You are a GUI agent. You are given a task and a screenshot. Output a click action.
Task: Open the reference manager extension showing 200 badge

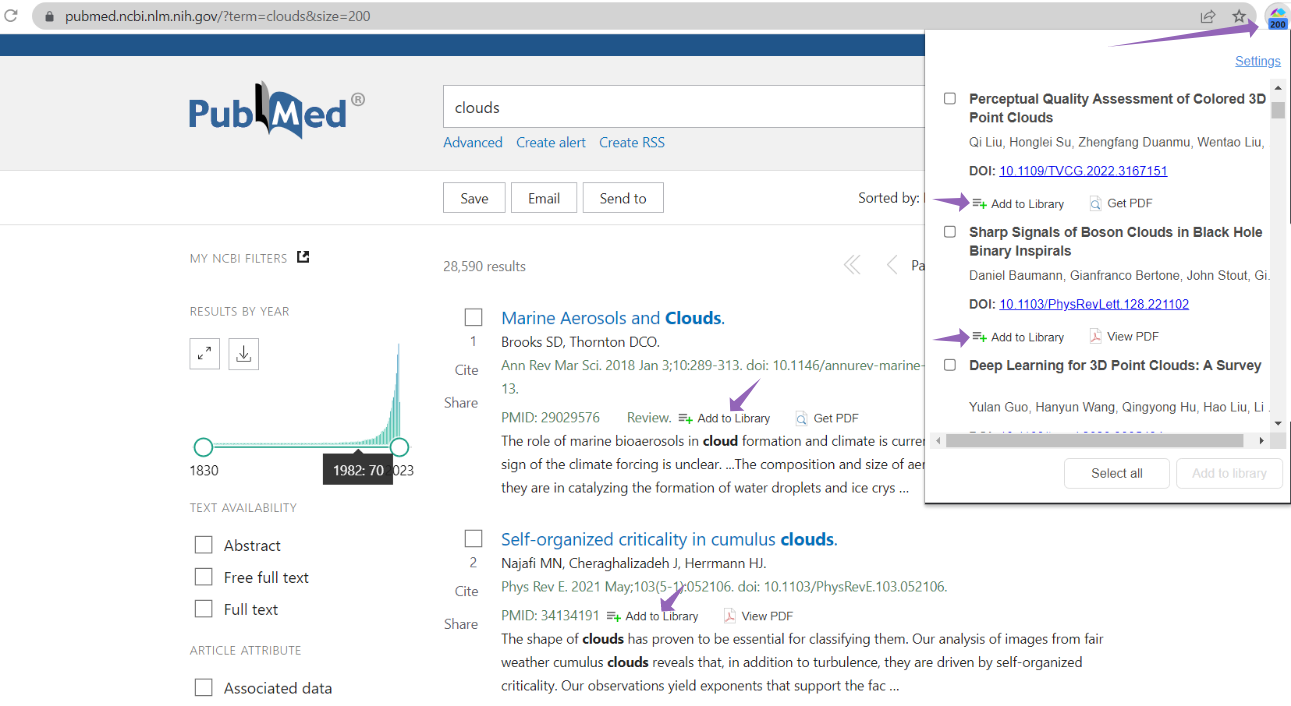[1276, 16]
